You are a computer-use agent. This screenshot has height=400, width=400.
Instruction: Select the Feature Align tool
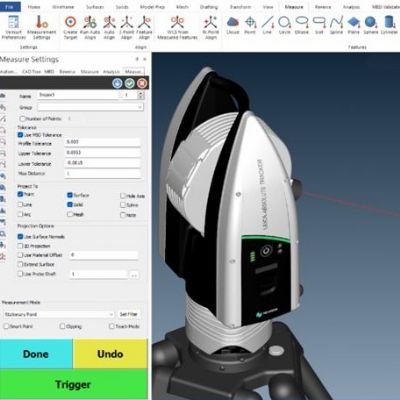pos(144,27)
